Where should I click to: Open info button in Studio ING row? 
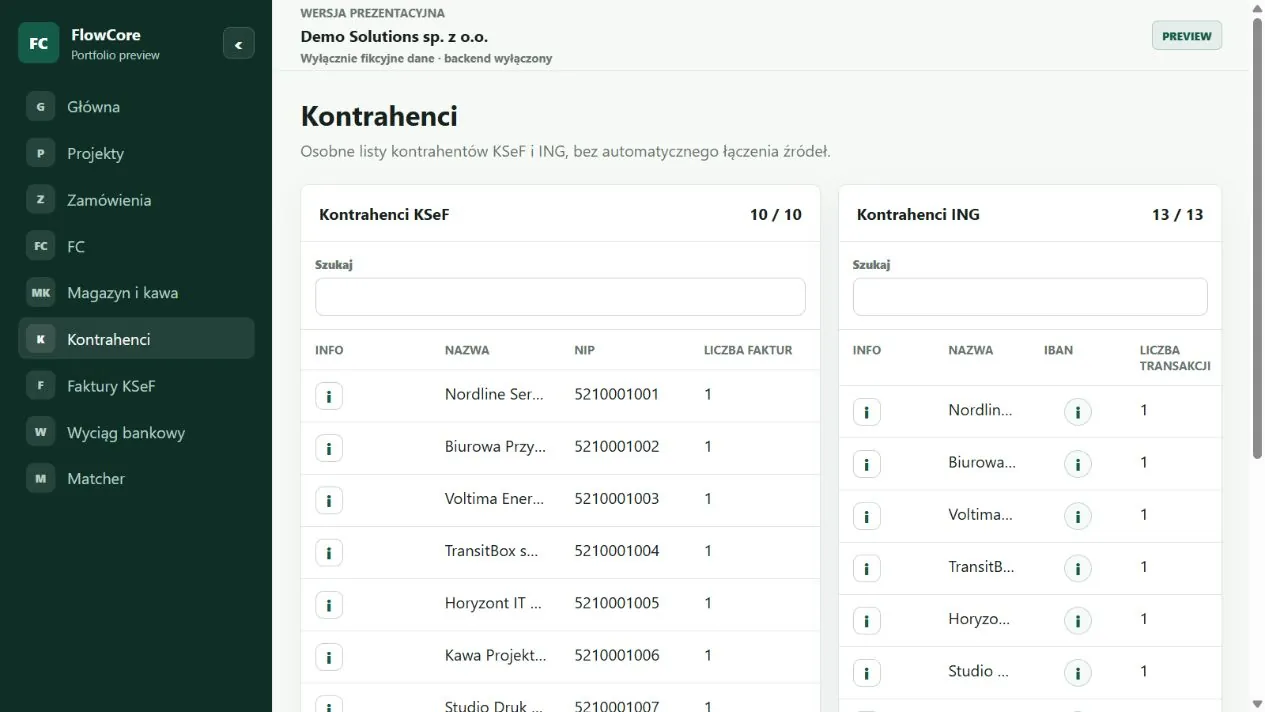tap(866, 672)
